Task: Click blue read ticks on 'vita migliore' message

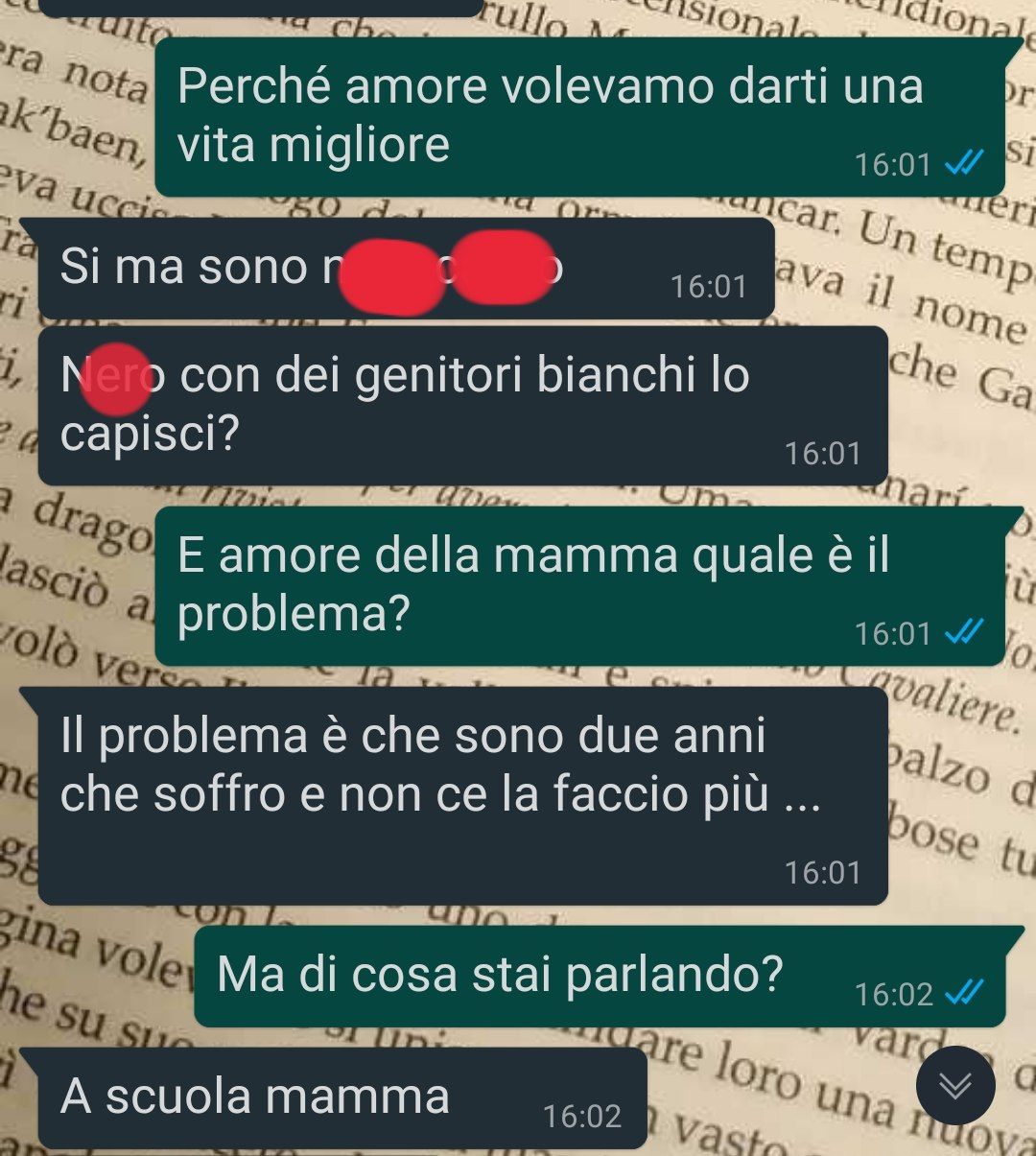Action: (x=965, y=164)
